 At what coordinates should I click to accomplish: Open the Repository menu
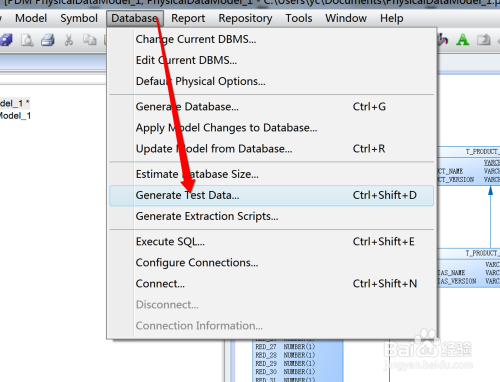[x=245, y=18]
